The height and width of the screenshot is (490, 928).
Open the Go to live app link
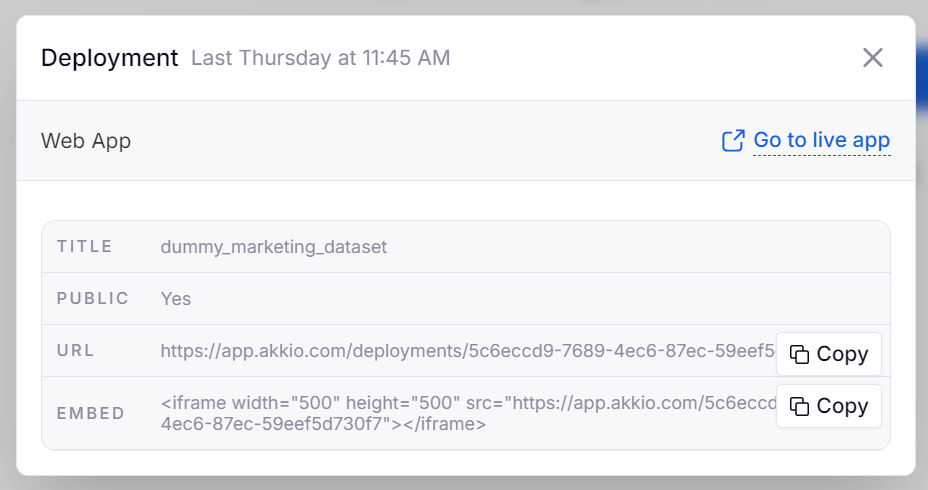[x=821, y=141]
